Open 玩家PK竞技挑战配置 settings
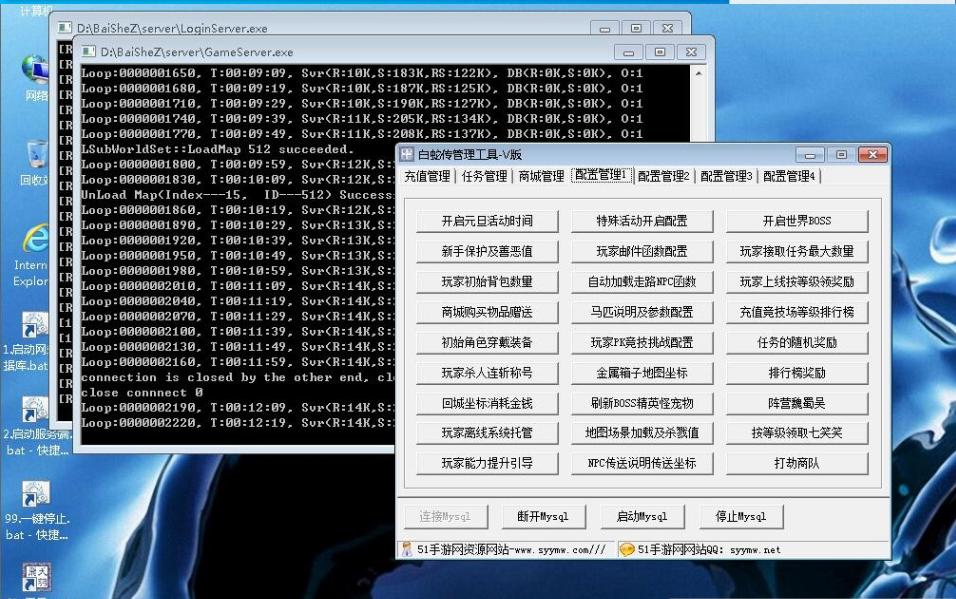 [641, 342]
